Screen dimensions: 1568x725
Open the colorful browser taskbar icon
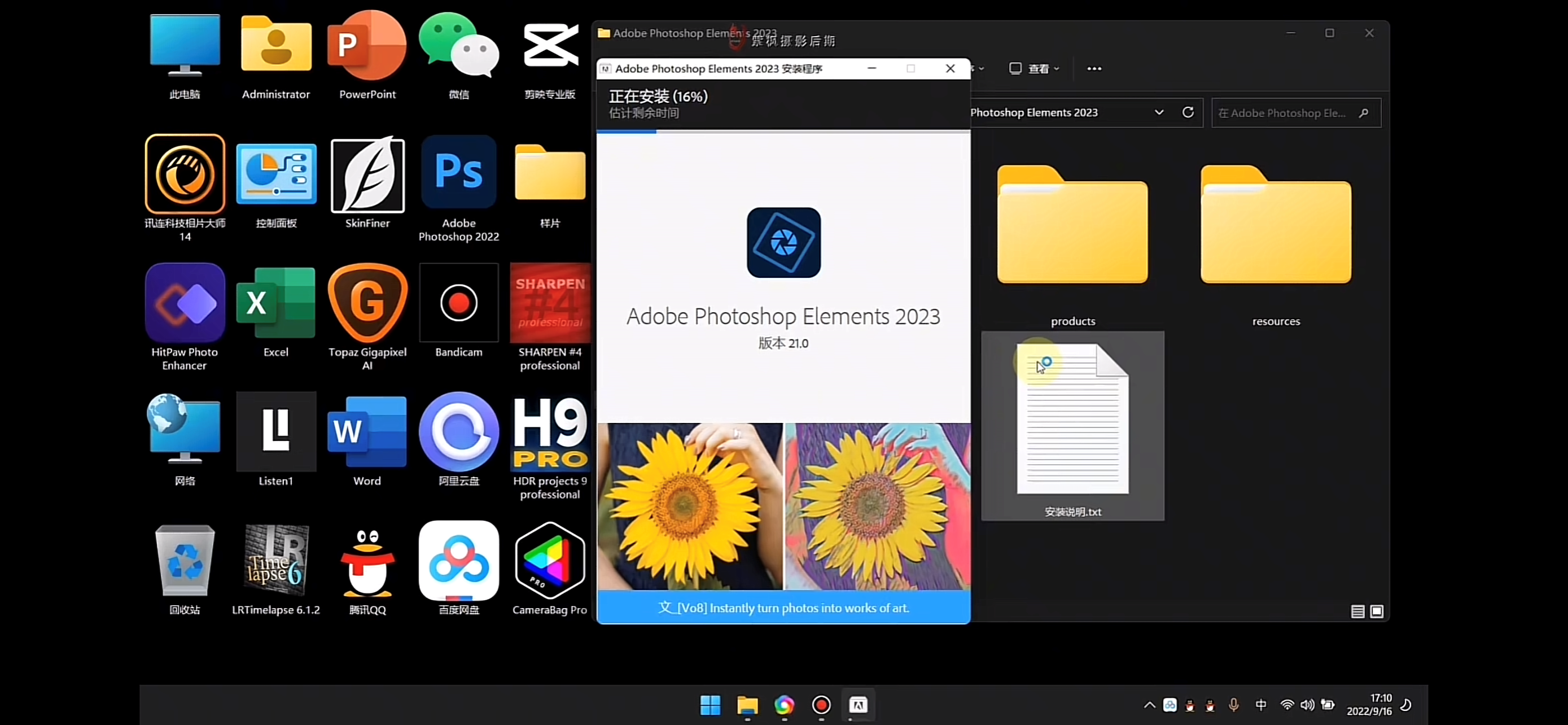pos(784,705)
